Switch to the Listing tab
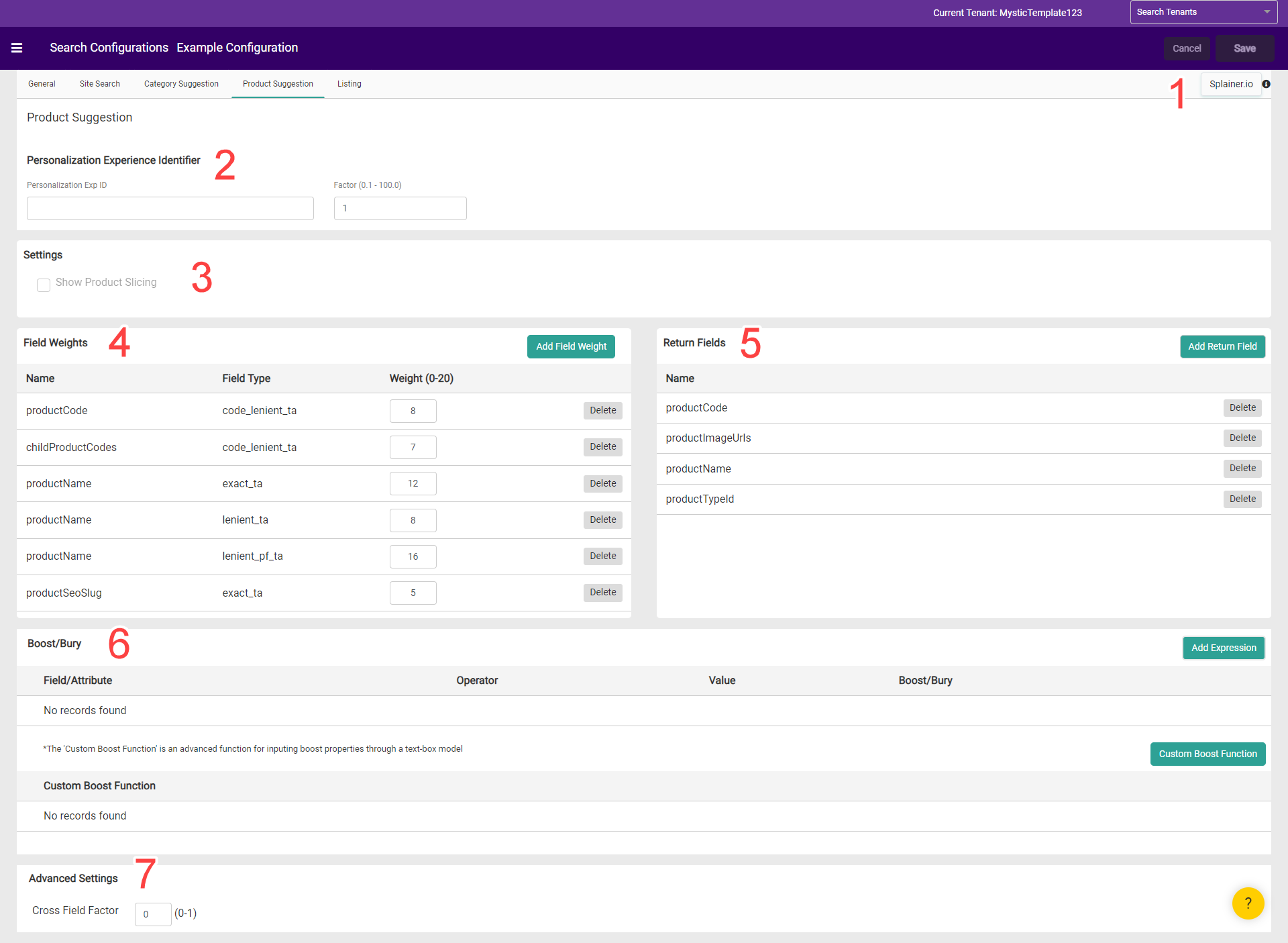Viewport: 1288px width, 943px height. (x=349, y=83)
